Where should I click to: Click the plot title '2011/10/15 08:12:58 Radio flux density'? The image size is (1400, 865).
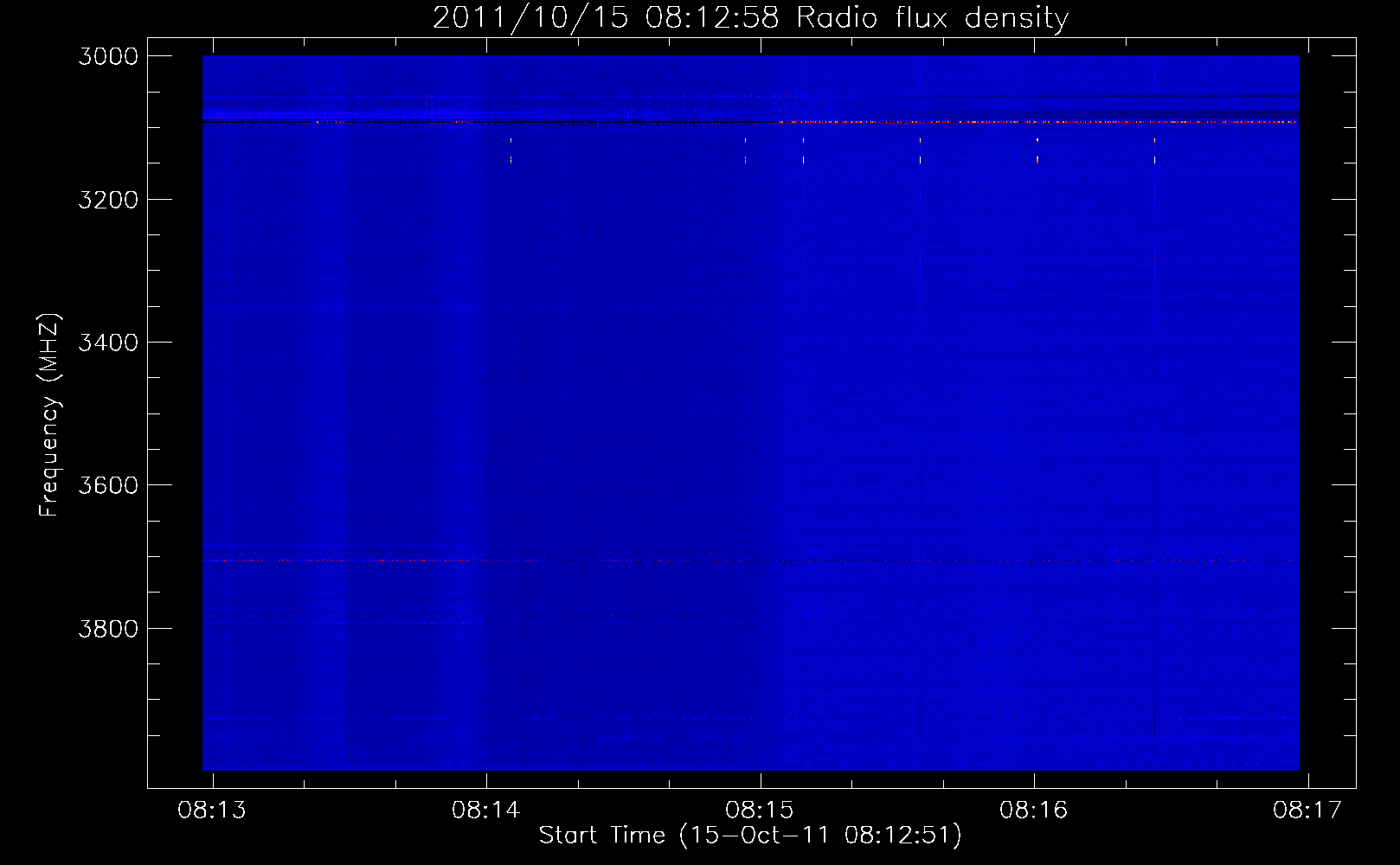click(x=750, y=17)
